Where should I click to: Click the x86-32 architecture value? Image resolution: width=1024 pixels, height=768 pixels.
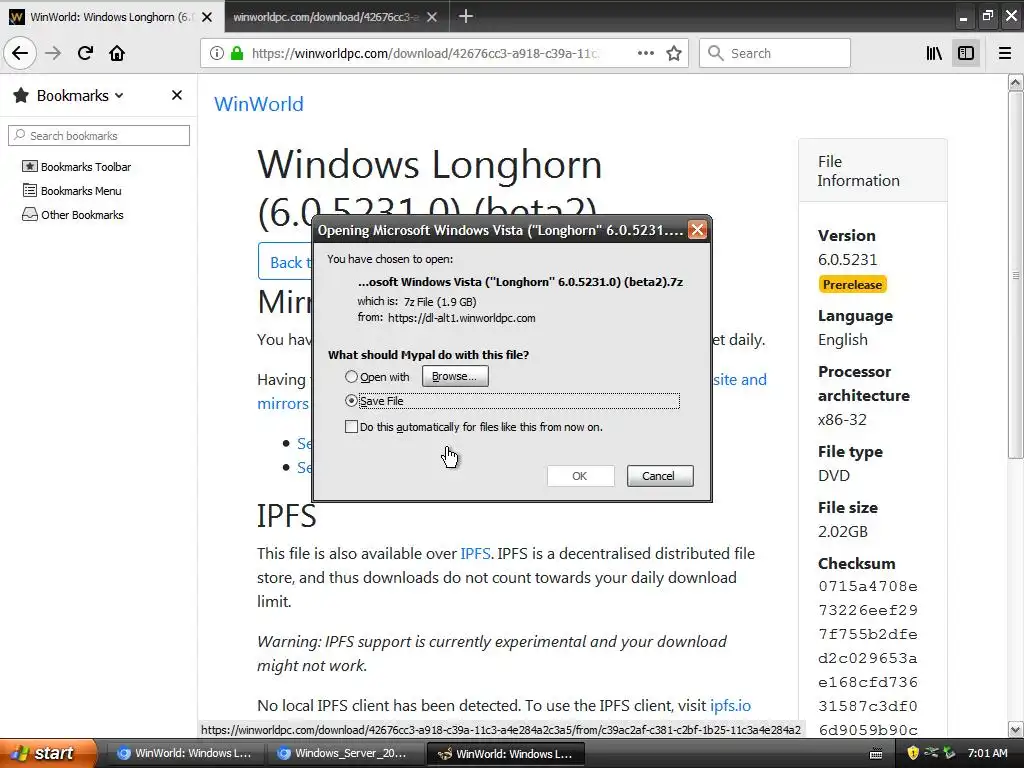click(x=842, y=419)
